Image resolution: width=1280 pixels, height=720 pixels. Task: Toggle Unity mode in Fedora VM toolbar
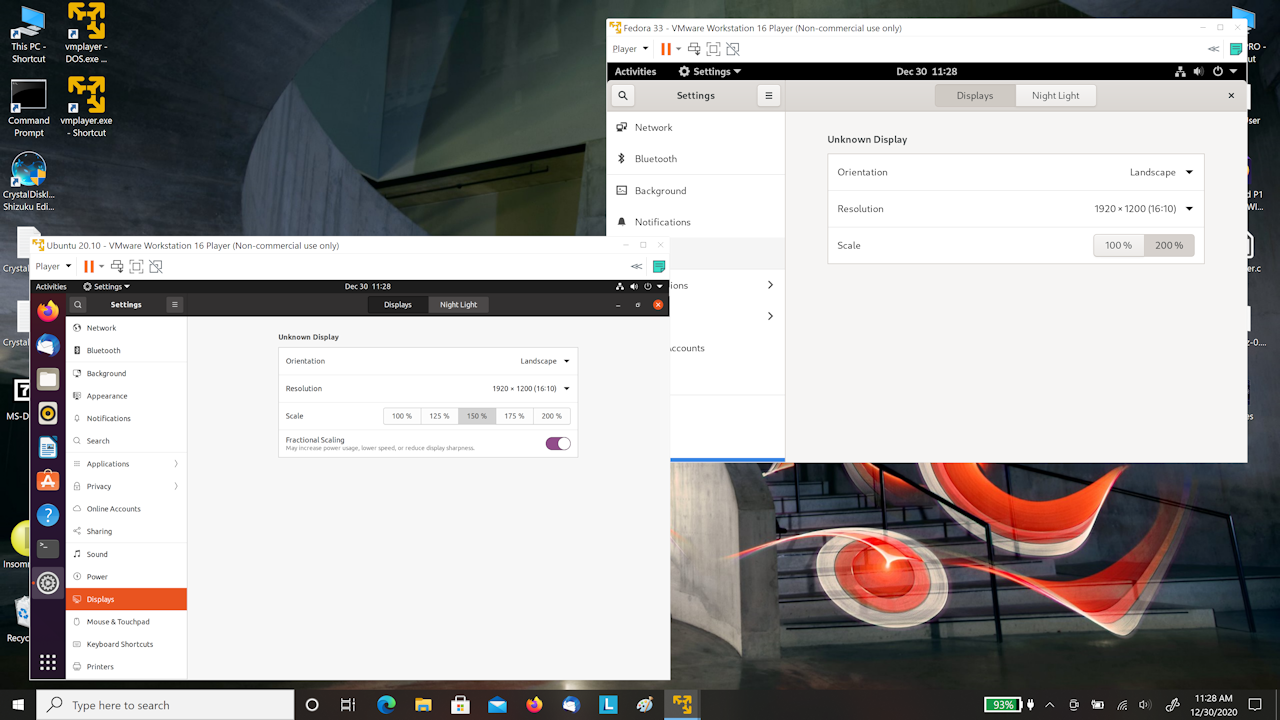[733, 48]
